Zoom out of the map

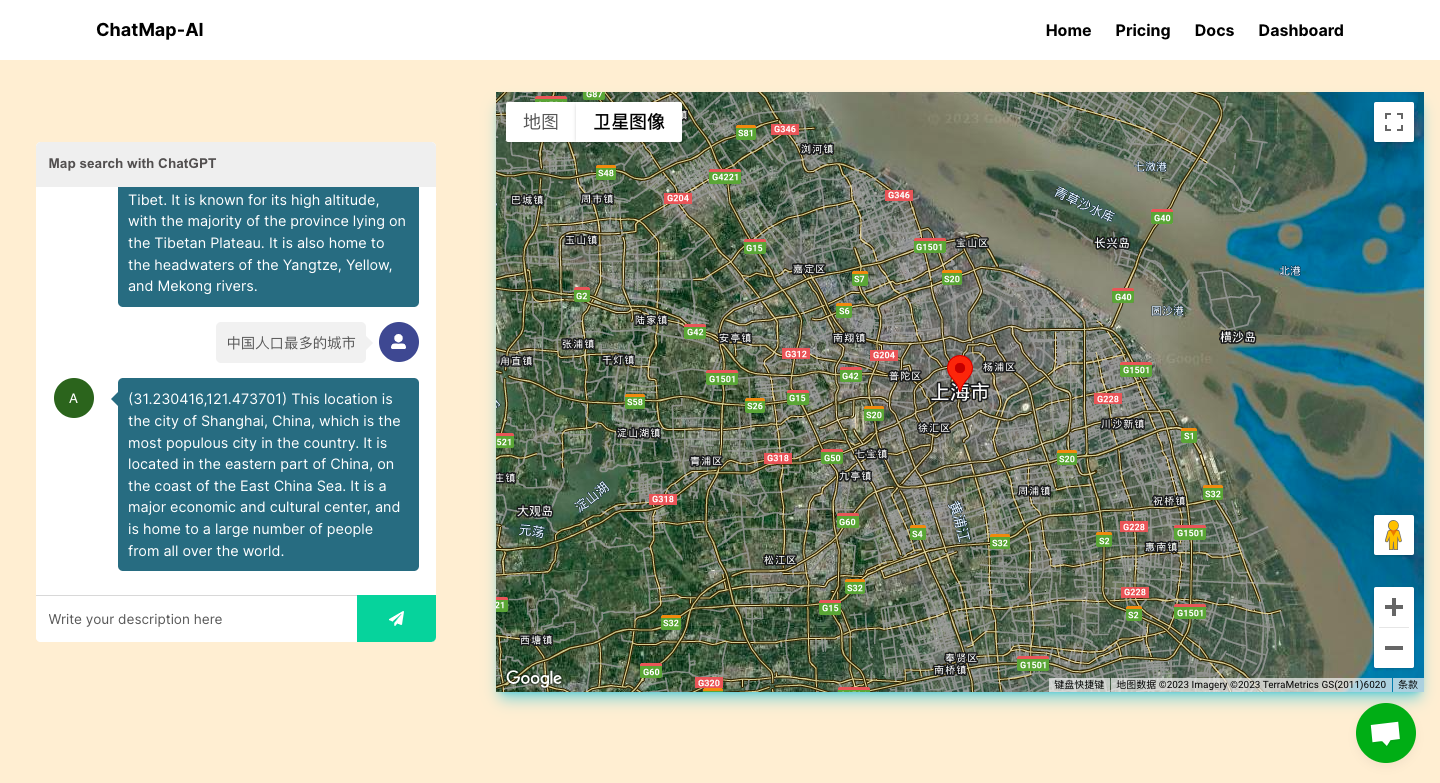(1394, 648)
